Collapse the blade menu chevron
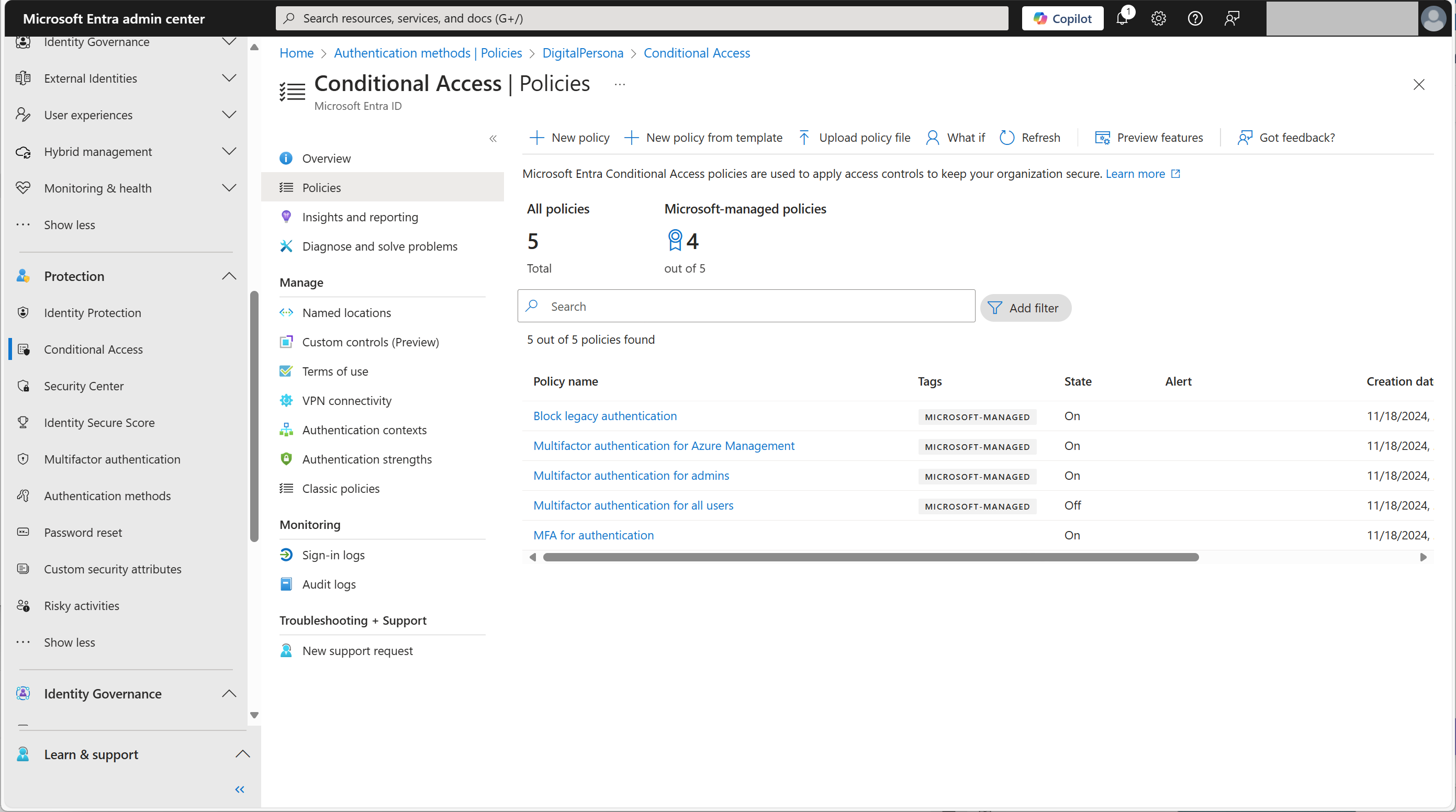Screen dimensions: 1456x812 coord(493,139)
